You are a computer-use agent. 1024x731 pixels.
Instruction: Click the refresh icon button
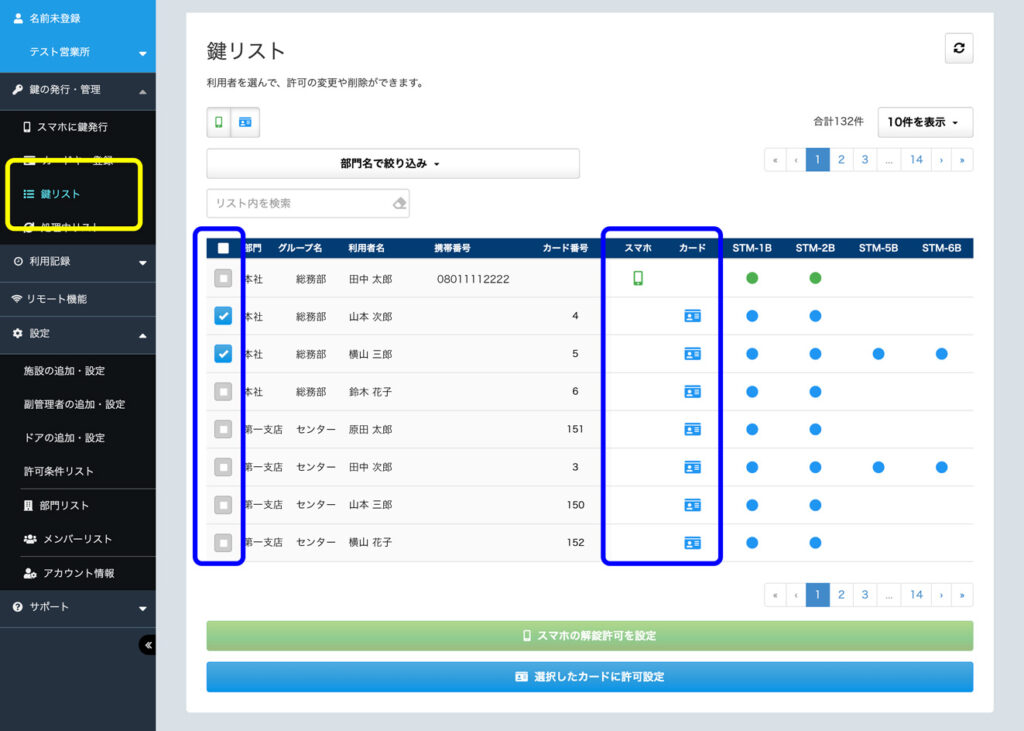pos(959,49)
